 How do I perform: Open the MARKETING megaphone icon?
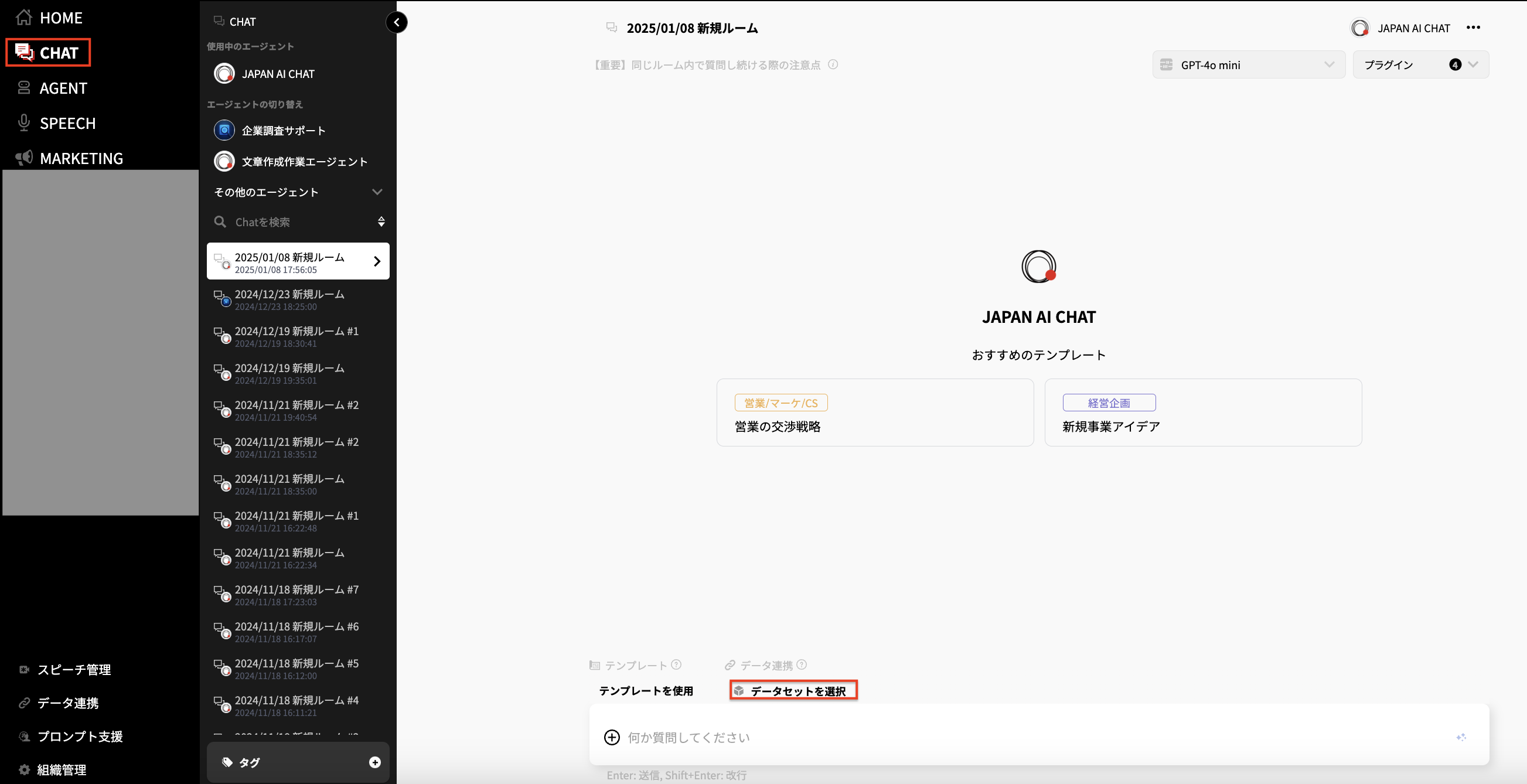click(23, 158)
